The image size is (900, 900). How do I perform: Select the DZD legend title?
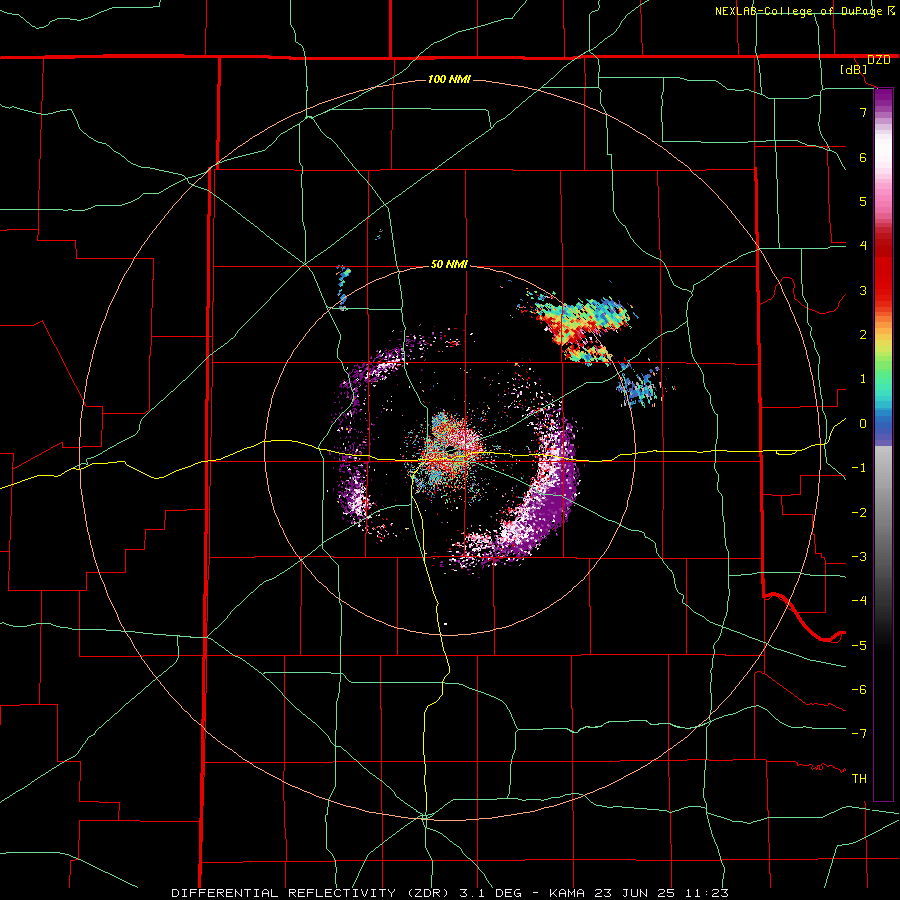tap(879, 60)
